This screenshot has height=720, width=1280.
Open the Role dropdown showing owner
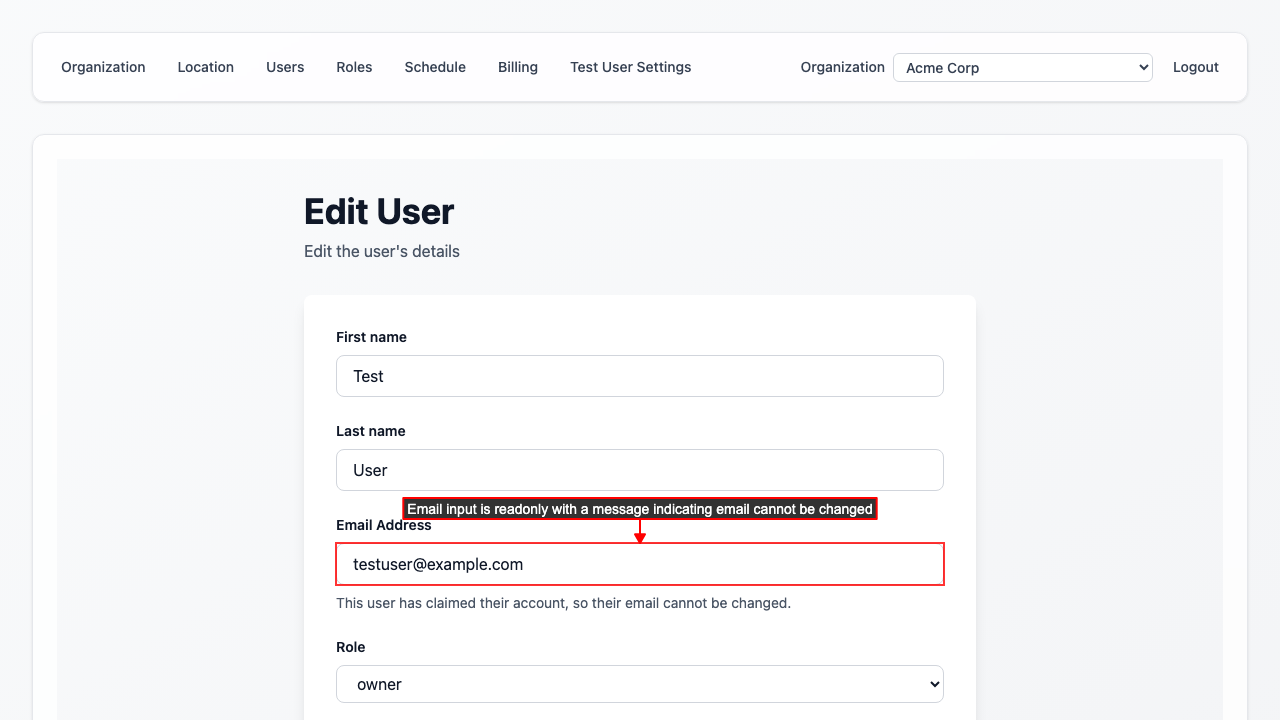640,684
